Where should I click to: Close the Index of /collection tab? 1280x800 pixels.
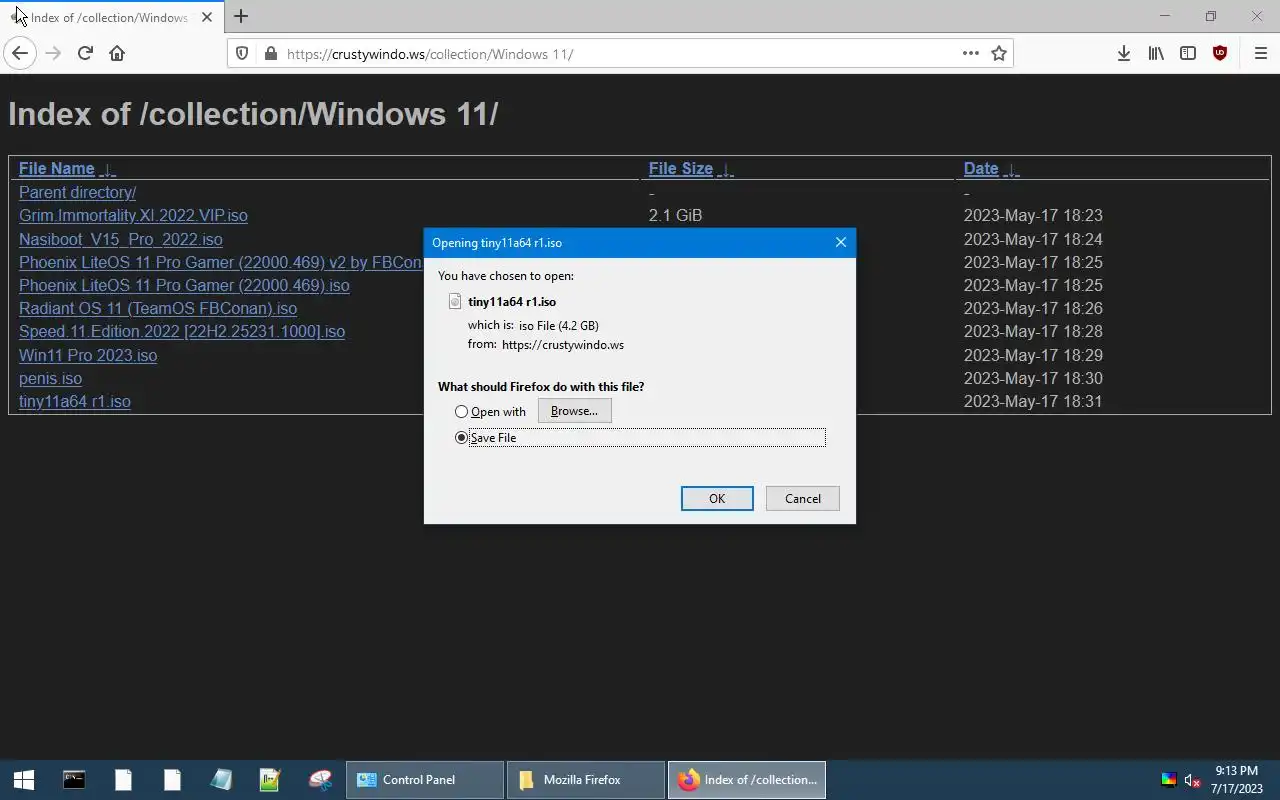207,17
